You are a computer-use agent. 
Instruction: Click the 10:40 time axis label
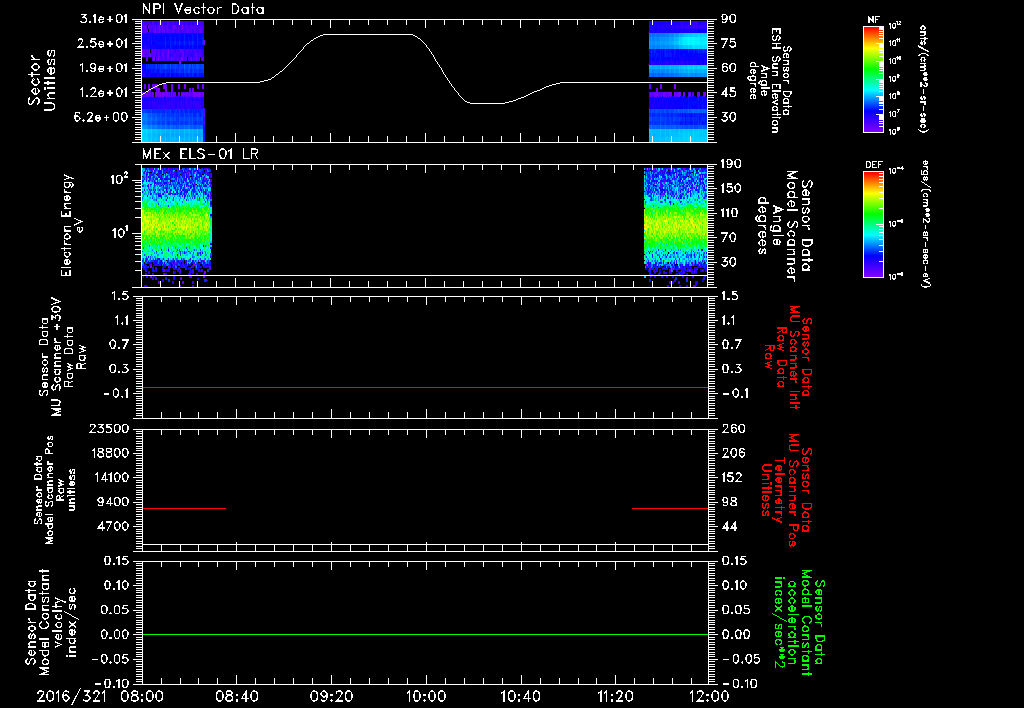[520, 696]
